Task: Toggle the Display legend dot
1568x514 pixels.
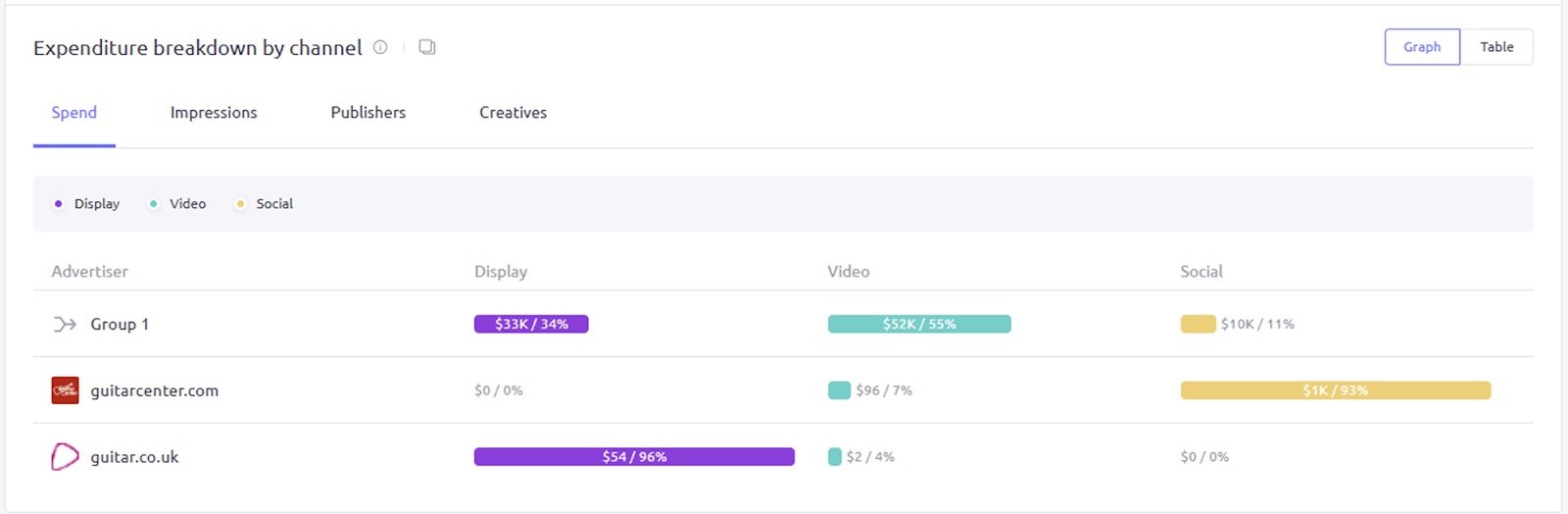Action: (x=59, y=204)
